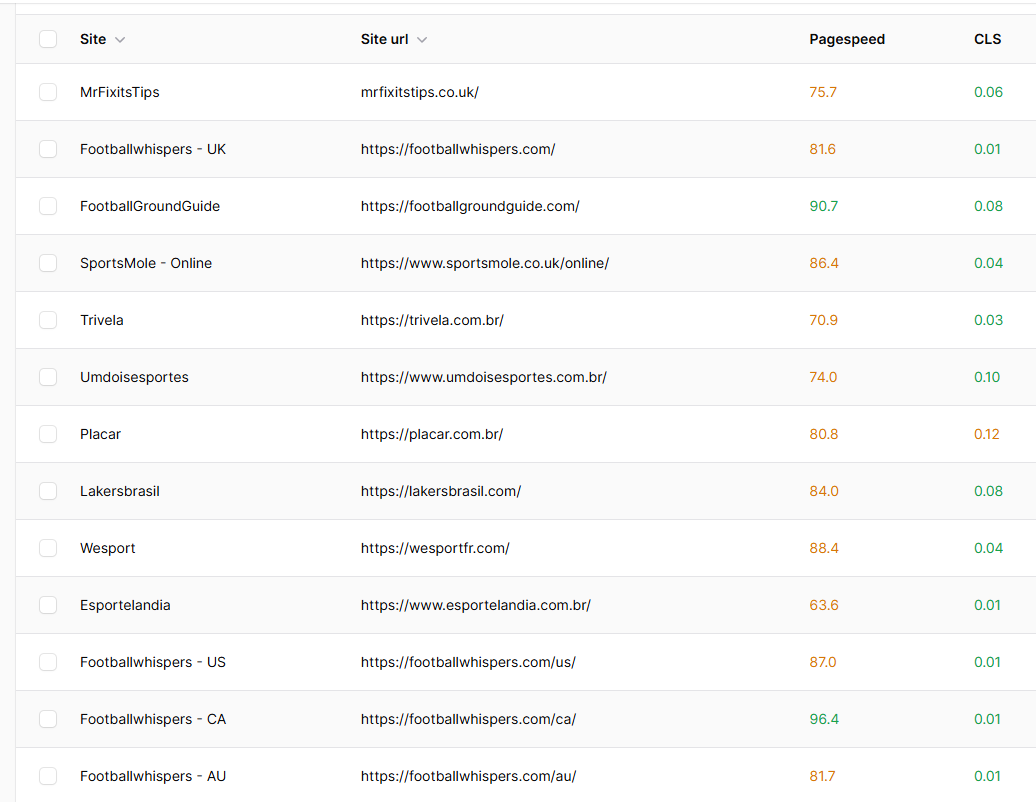Click the Pagespeed column header

click(847, 39)
